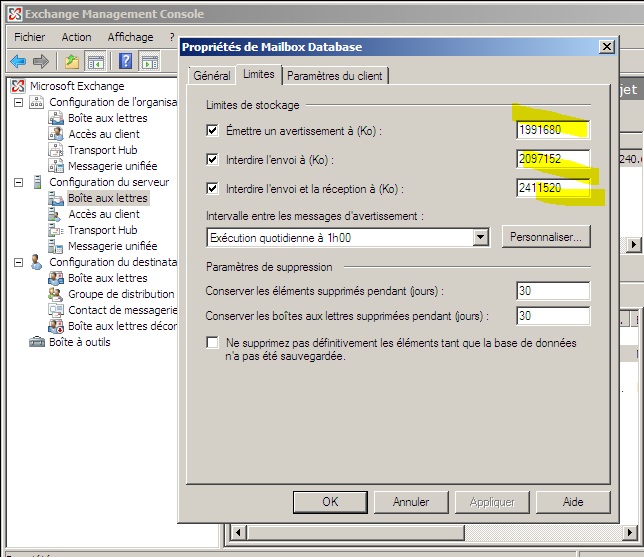Toggle the action pane toolbar icon
Screen dimensions: 644x557
[150, 62]
